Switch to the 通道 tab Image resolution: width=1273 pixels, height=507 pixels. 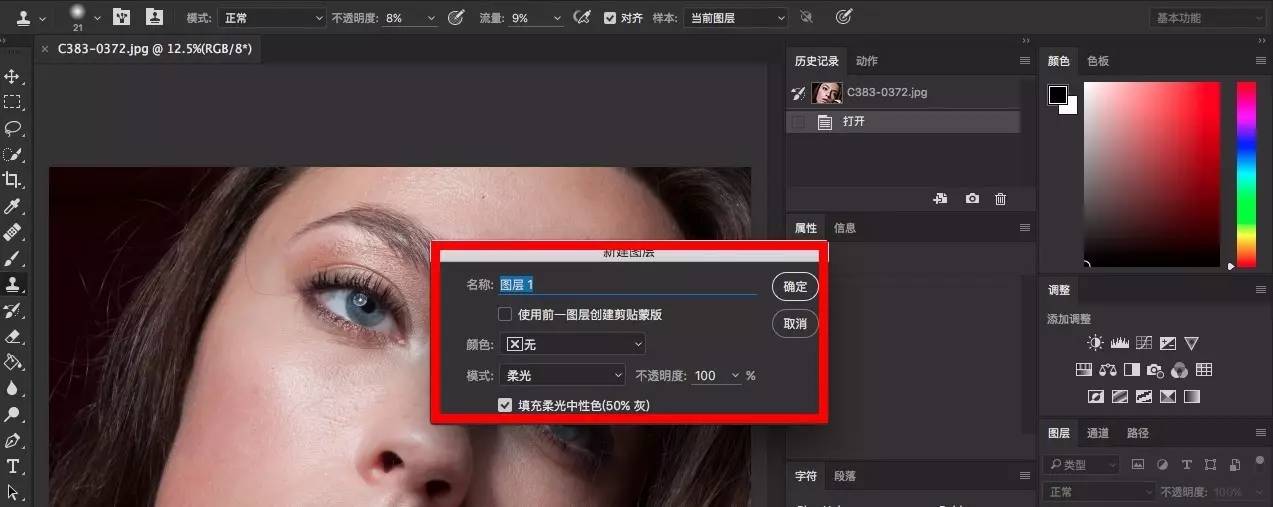tap(1098, 434)
